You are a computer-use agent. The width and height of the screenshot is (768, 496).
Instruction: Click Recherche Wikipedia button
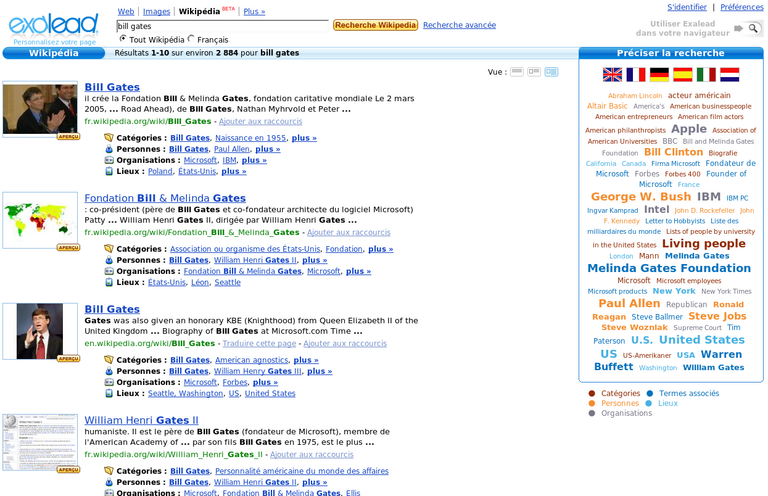coord(376,25)
